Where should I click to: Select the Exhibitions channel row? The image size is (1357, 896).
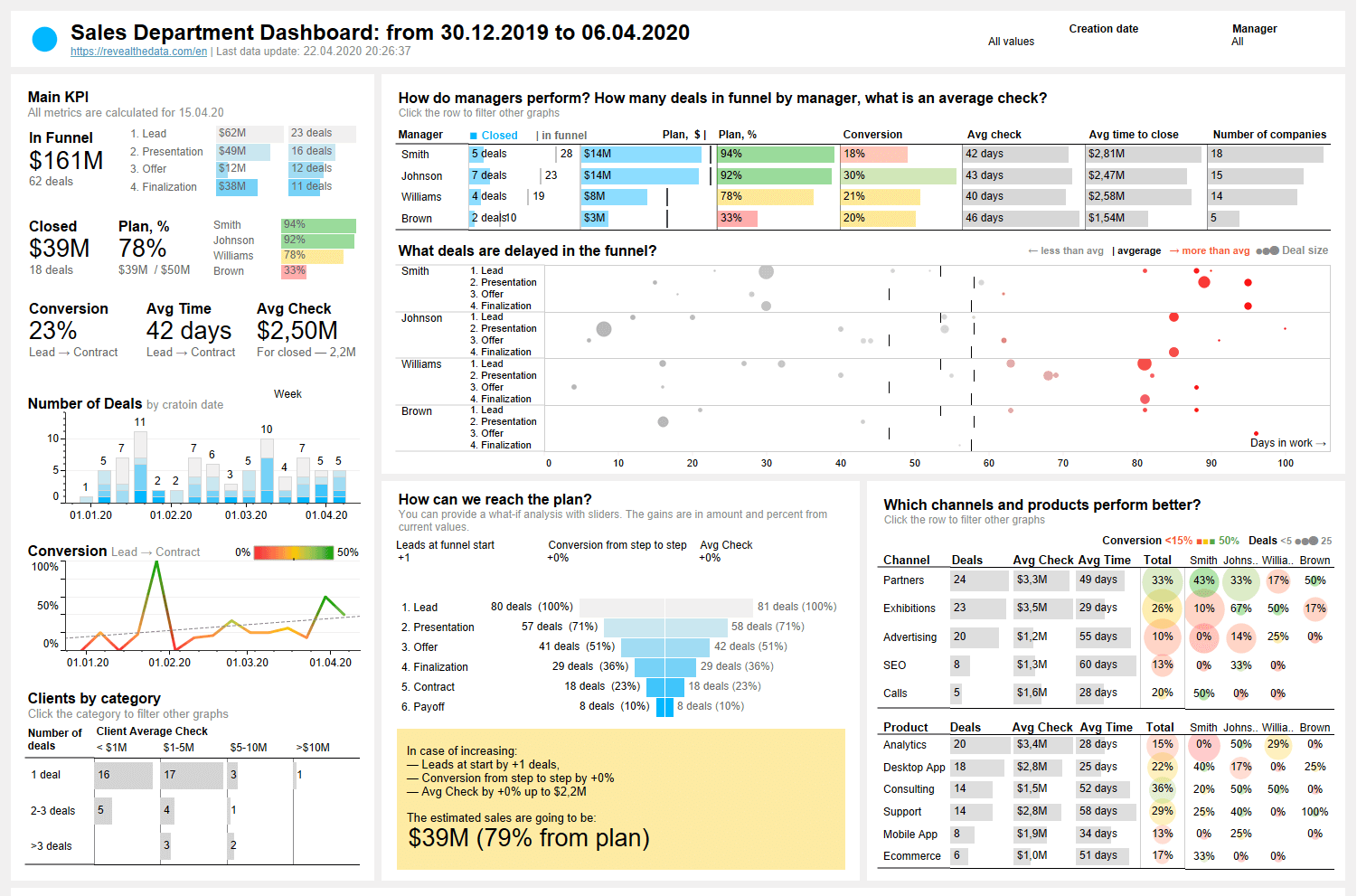tap(1106, 608)
